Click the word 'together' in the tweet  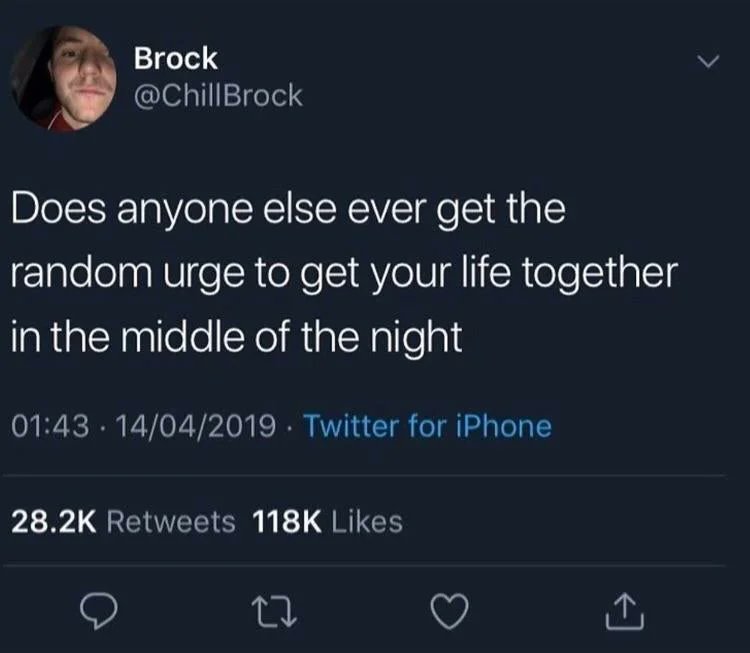coord(600,274)
